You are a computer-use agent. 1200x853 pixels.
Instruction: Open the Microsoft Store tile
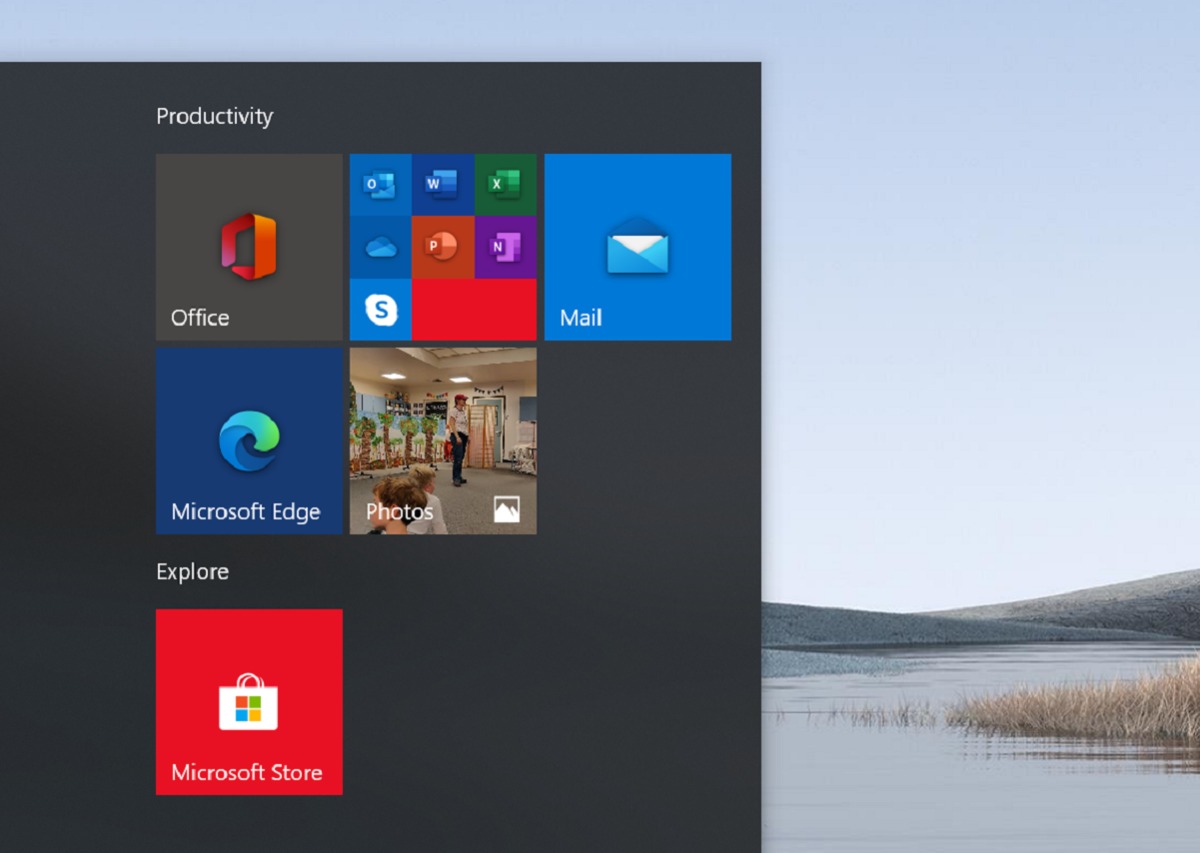pyautogui.click(x=249, y=702)
